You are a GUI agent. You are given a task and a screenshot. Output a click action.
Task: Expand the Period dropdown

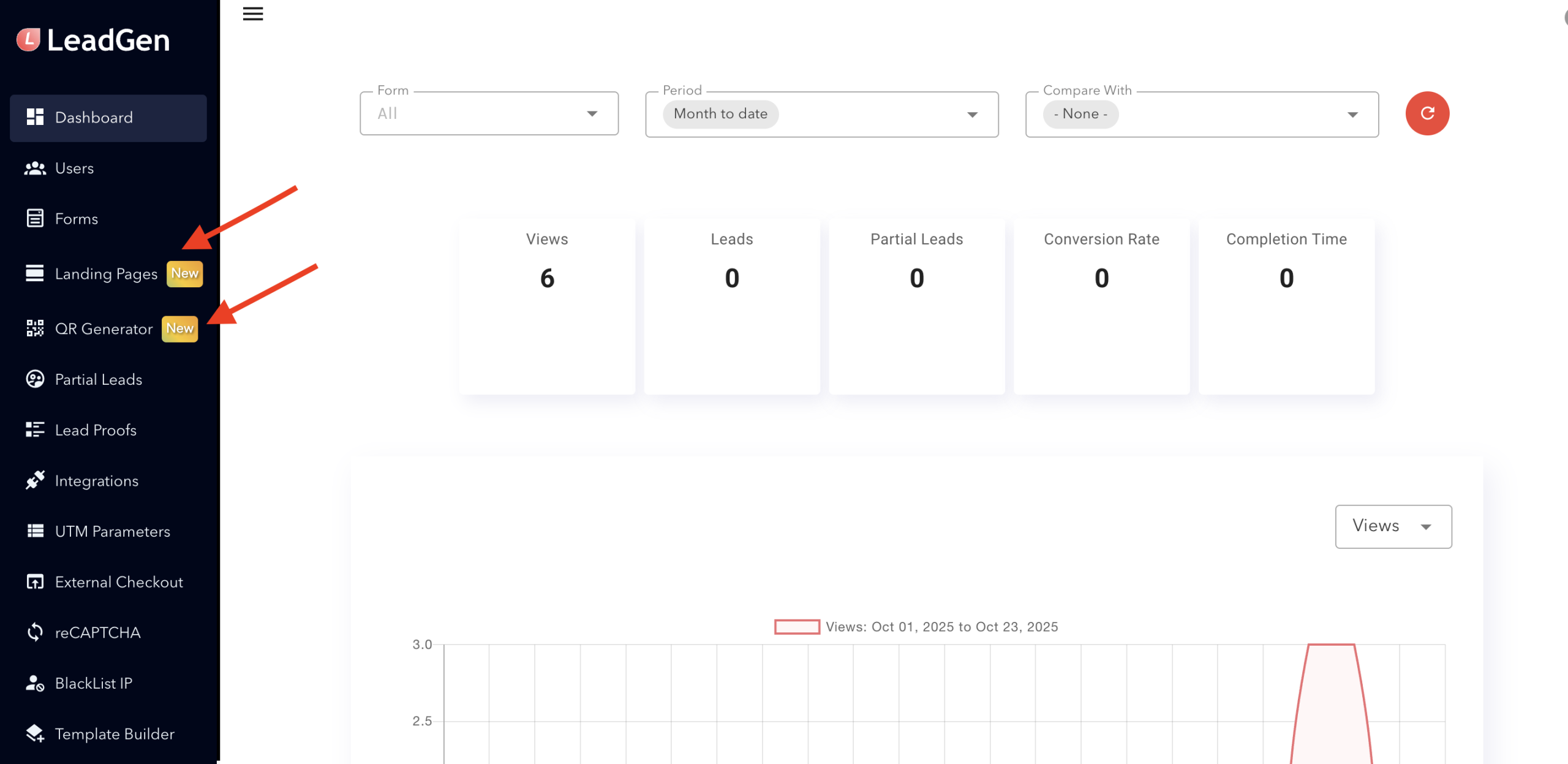pyautogui.click(x=821, y=115)
